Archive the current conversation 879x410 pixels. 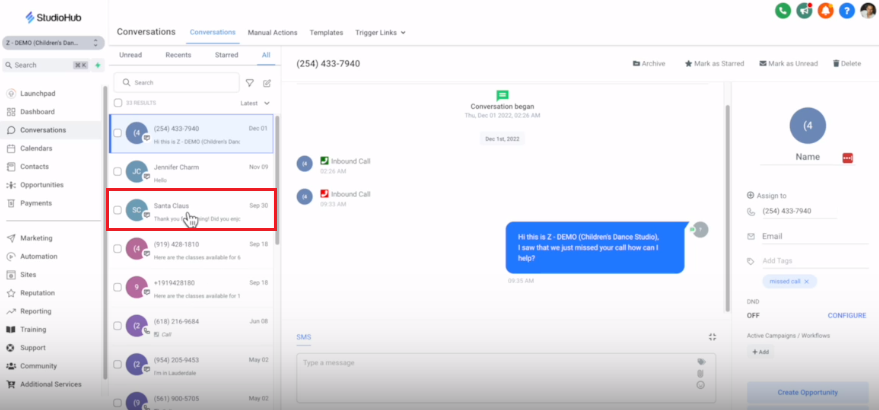(x=649, y=64)
